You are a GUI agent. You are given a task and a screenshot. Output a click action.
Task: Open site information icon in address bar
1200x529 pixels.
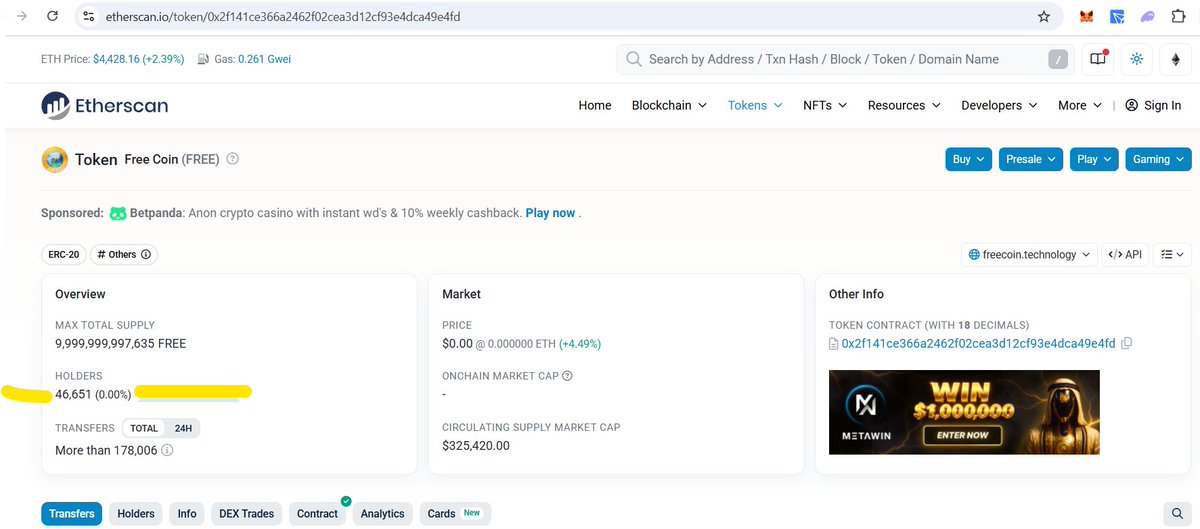(88, 17)
